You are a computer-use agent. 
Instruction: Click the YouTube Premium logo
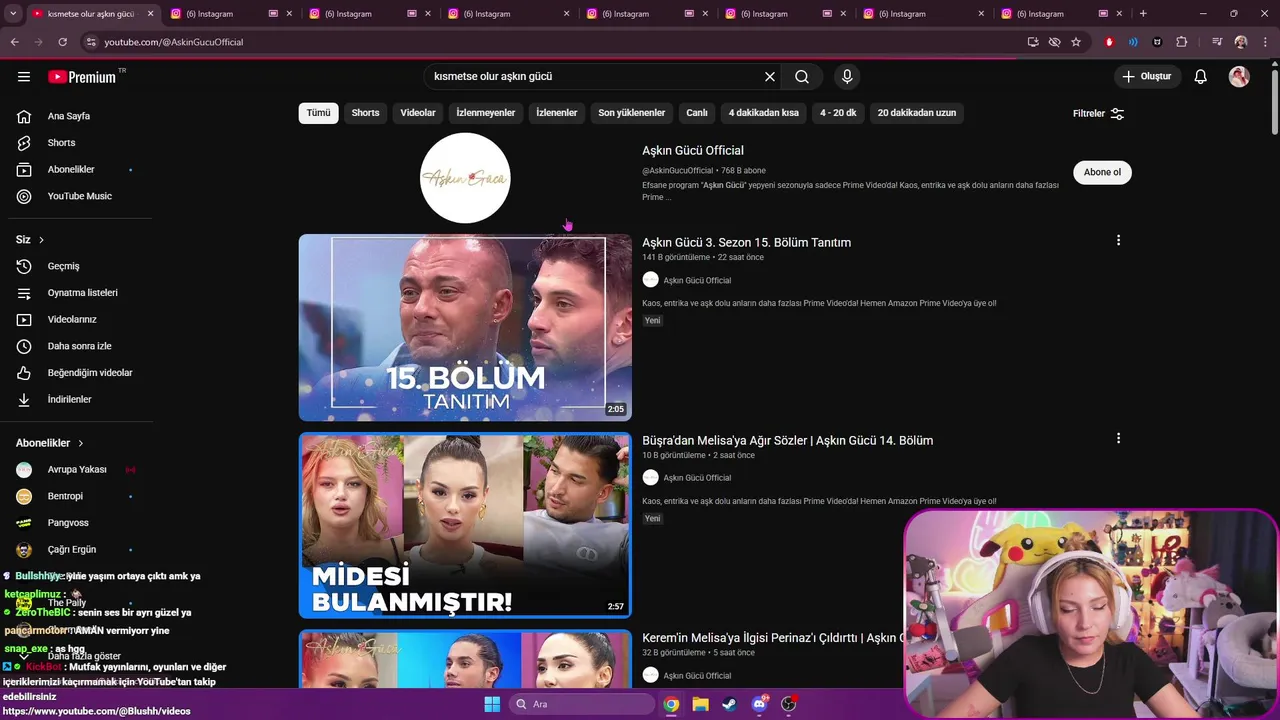click(82, 77)
